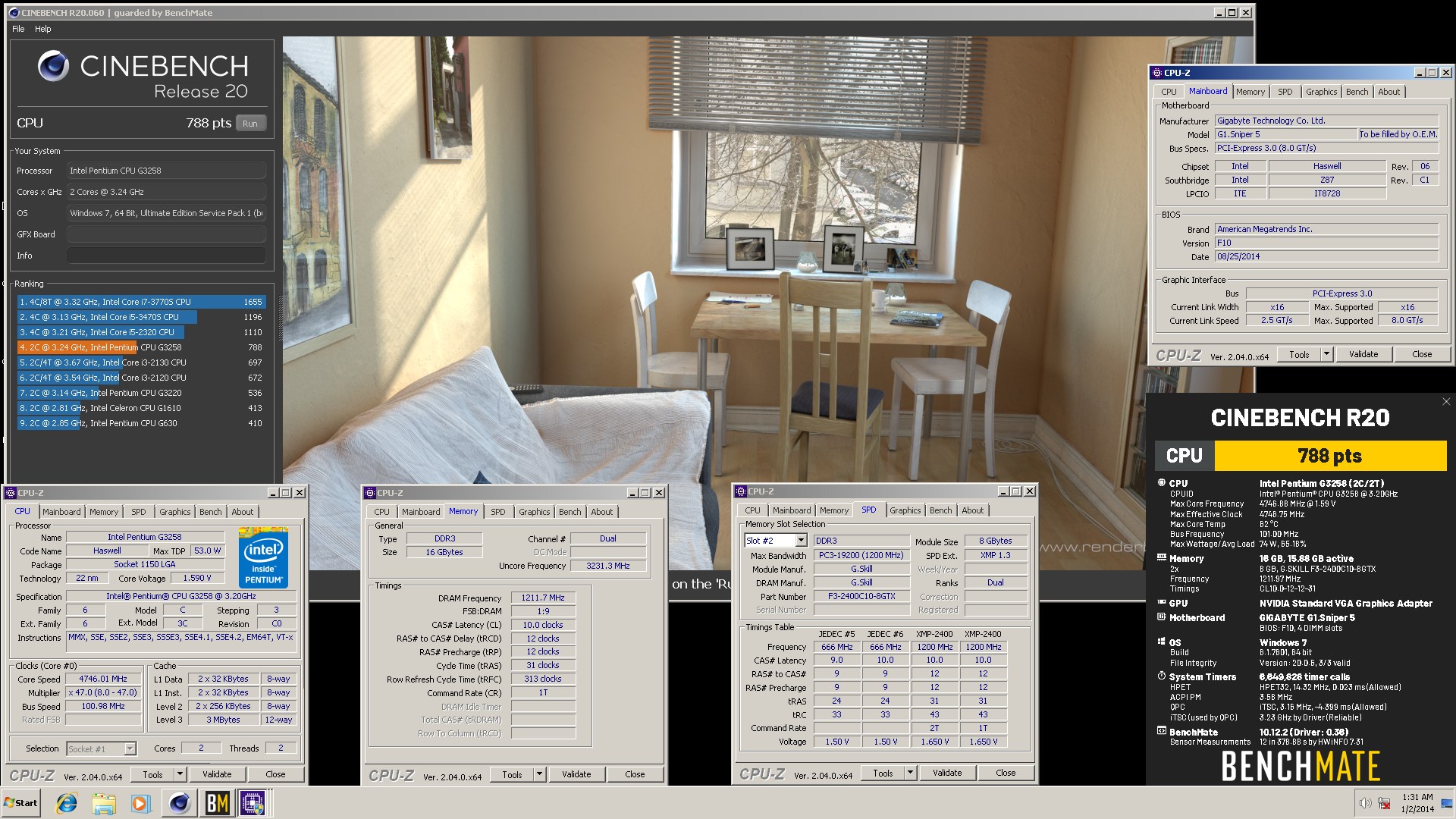Expand Tools dropdown arrow in SPD CPU-Z window

(x=910, y=773)
